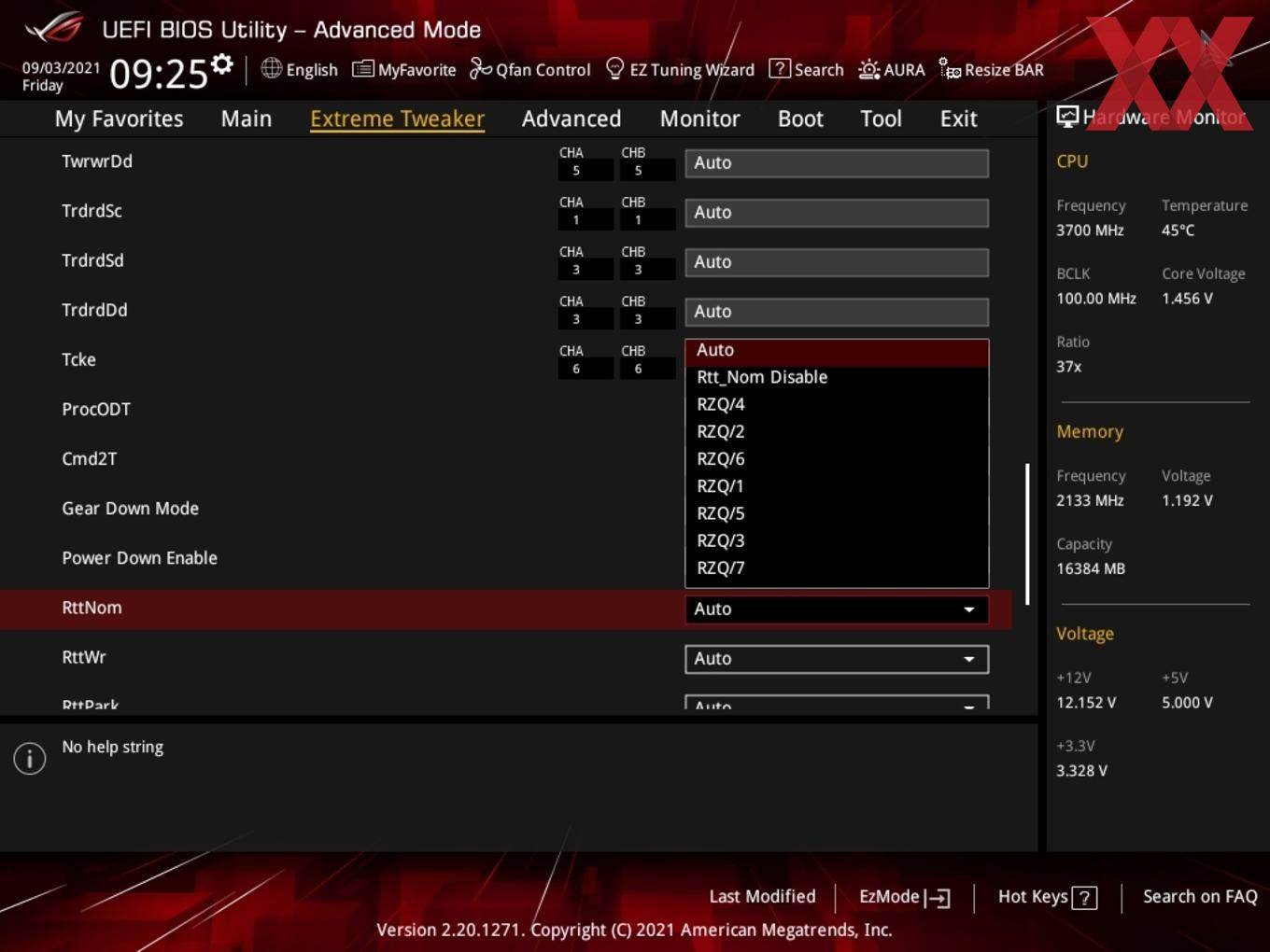The width and height of the screenshot is (1270, 952).
Task: Select the Tcke setting row
Action: point(506,360)
